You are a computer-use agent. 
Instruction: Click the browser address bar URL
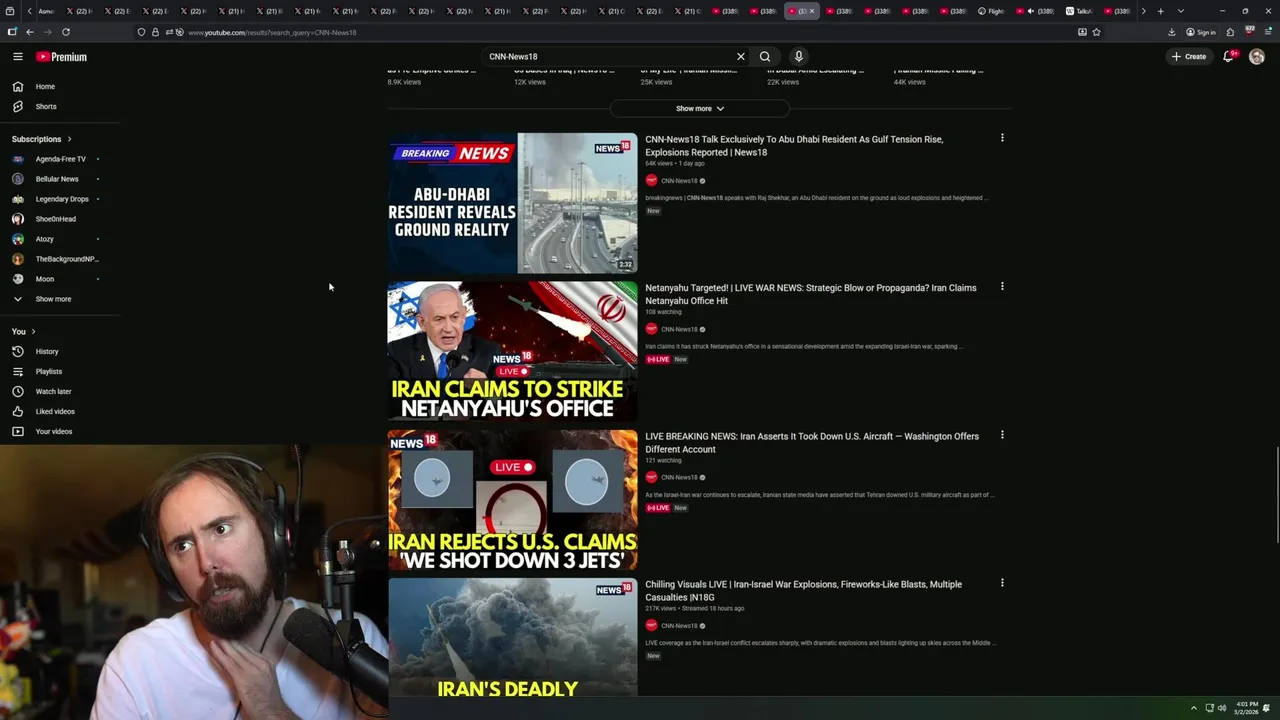coord(272,32)
